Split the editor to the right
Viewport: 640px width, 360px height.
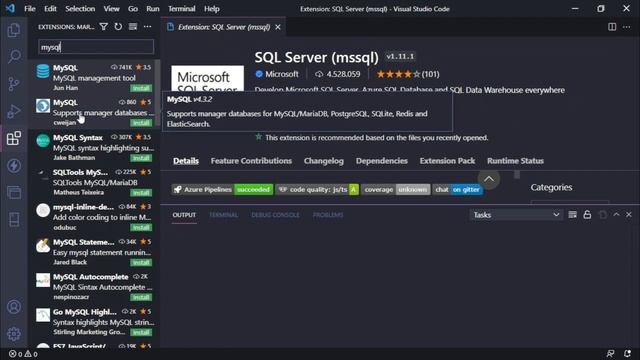click(x=612, y=27)
